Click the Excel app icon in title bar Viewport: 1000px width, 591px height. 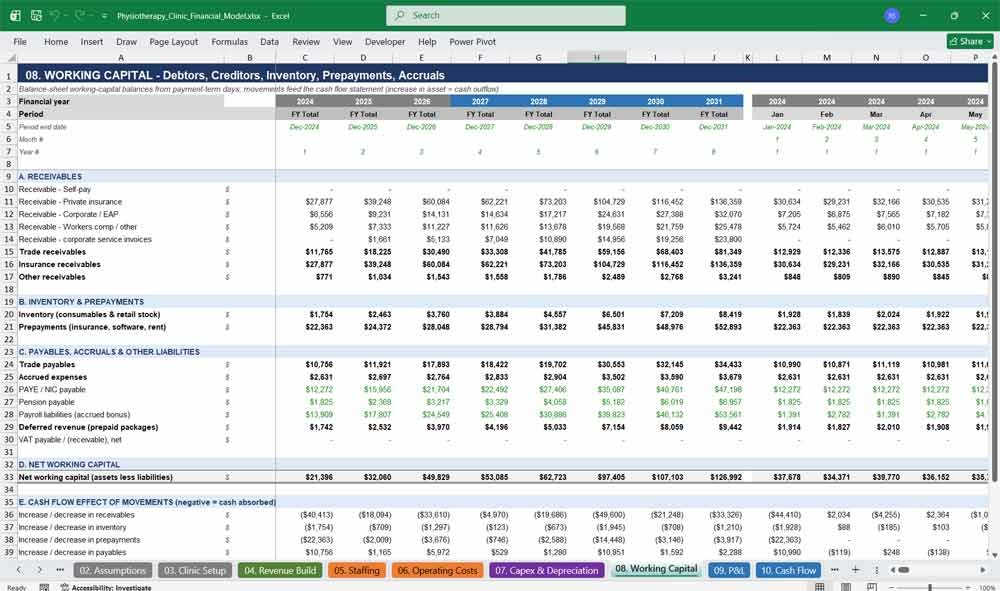click(x=15, y=15)
